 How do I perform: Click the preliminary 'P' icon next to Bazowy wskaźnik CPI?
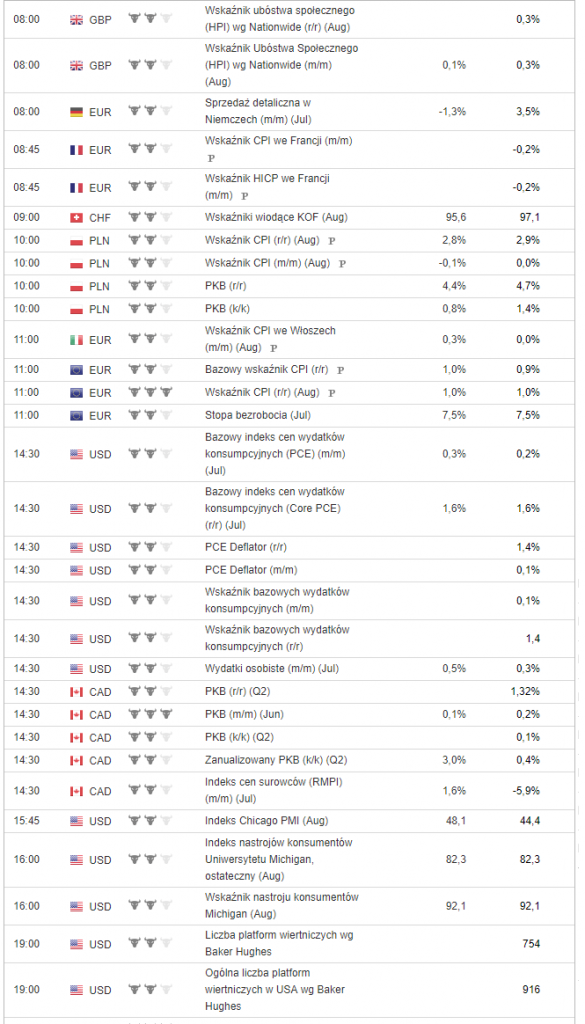click(340, 370)
